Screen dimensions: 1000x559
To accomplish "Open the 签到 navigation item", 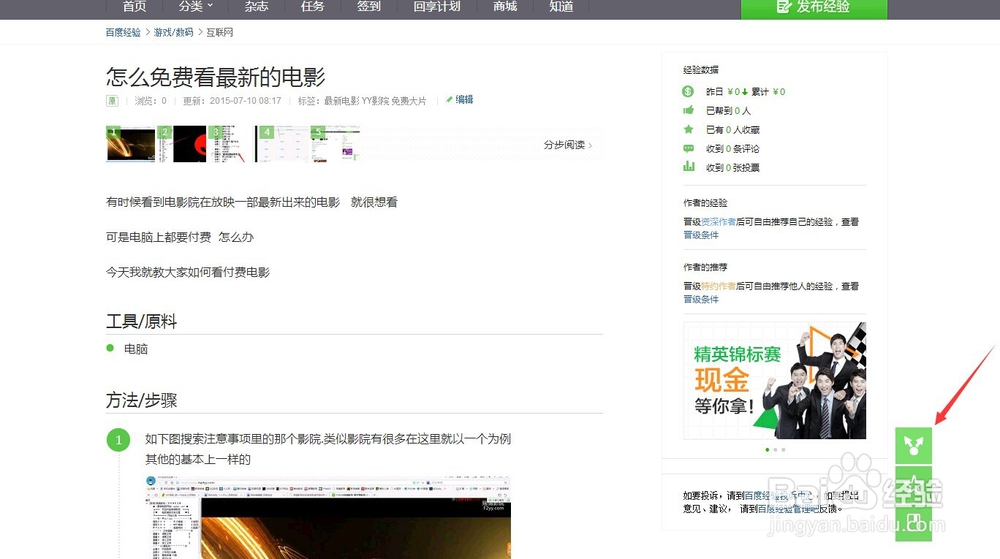I will click(x=369, y=6).
